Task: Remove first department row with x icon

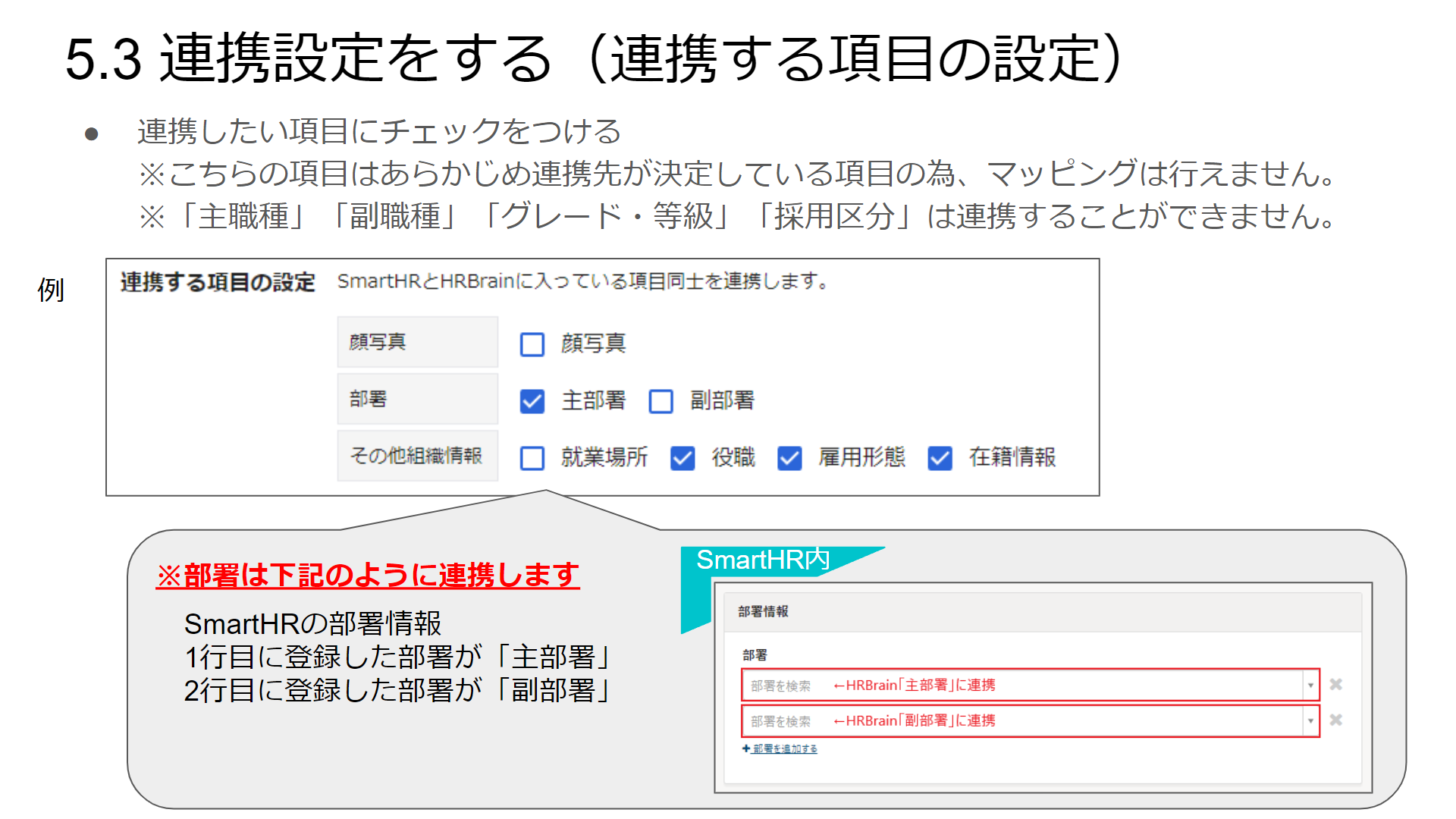Action: [x=1336, y=685]
